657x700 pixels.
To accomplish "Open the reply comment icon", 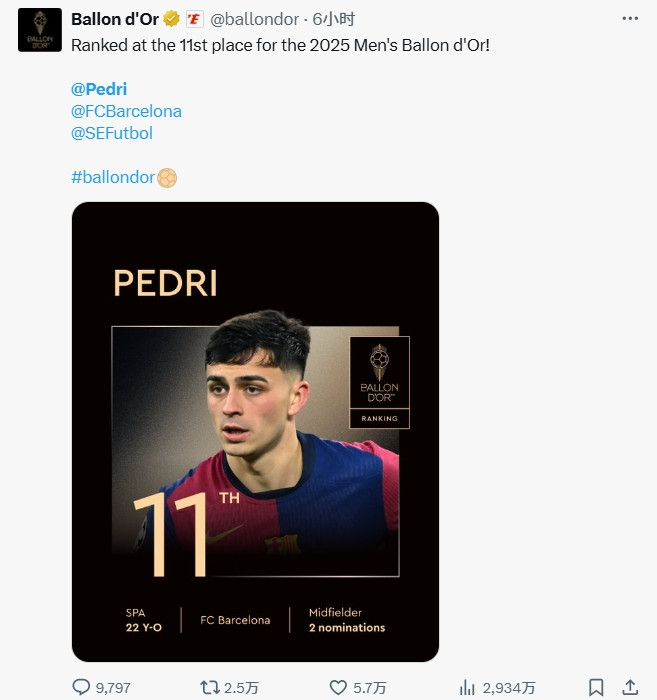I will pos(81,687).
